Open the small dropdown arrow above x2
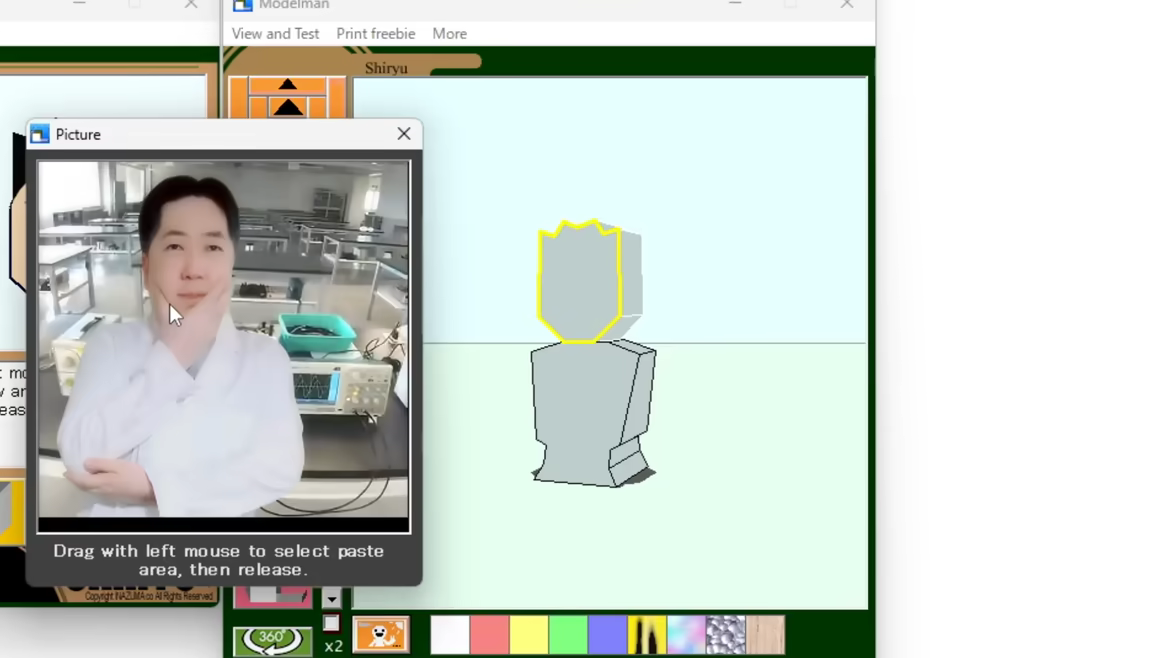This screenshot has height=658, width=1170. [331, 598]
